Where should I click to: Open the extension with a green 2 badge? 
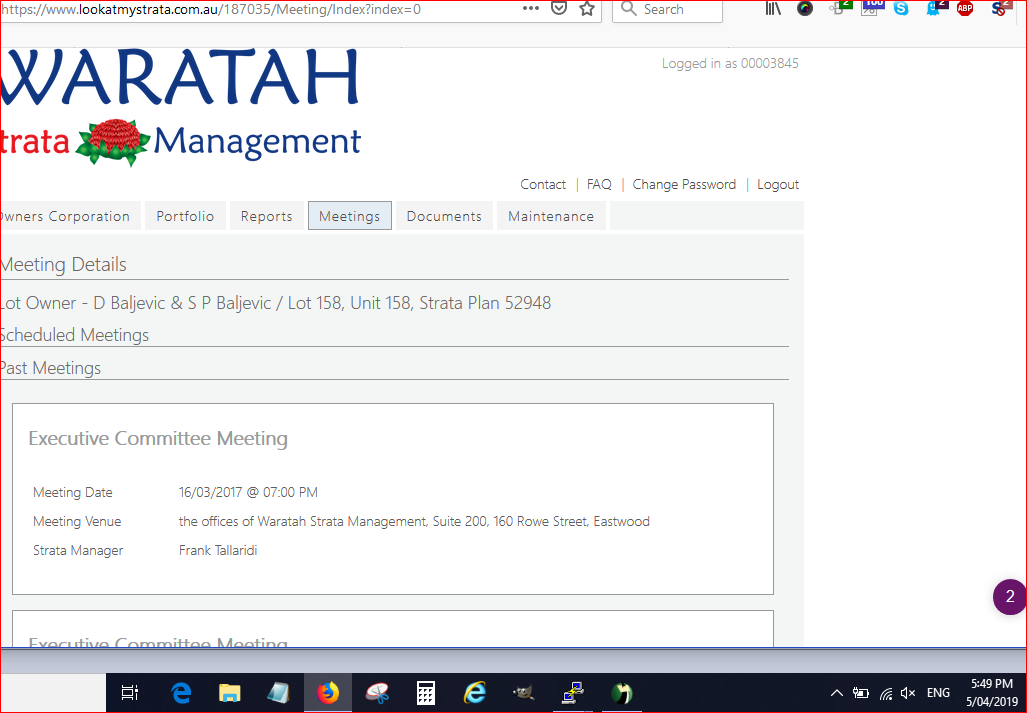point(839,9)
